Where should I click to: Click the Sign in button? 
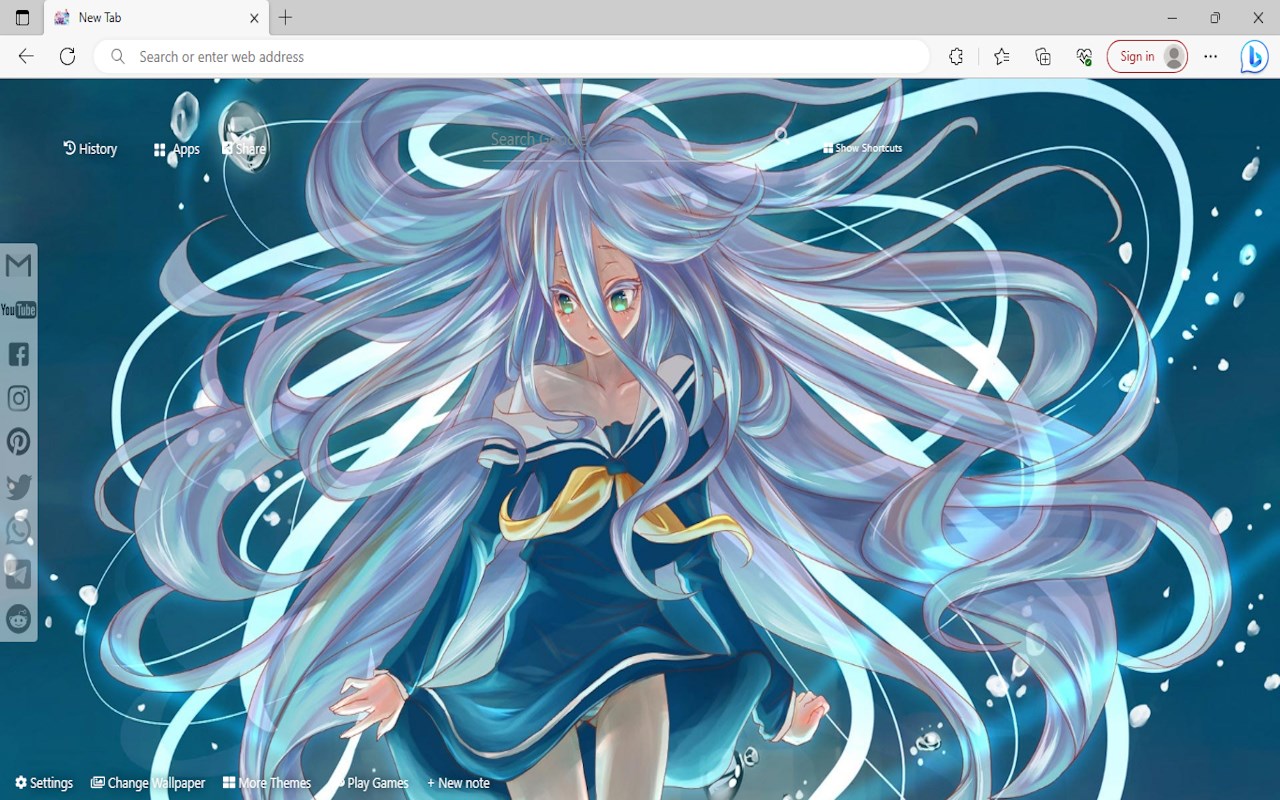1147,57
